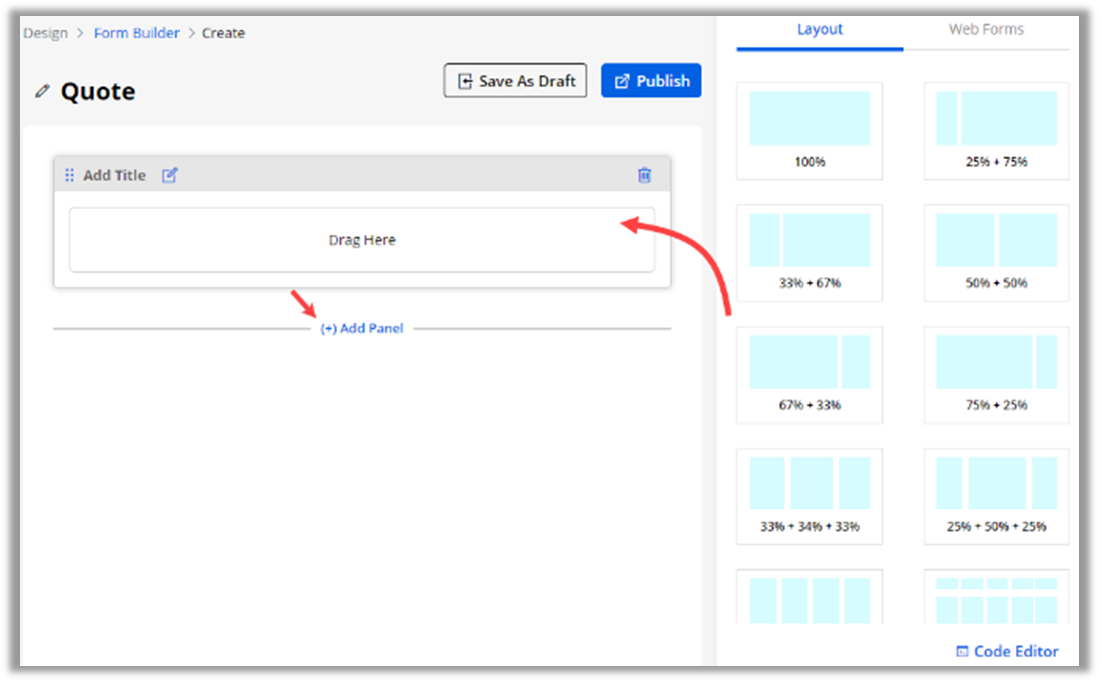The height and width of the screenshot is (682, 1100).
Task: Delete the panel using the trash icon
Action: 644,175
